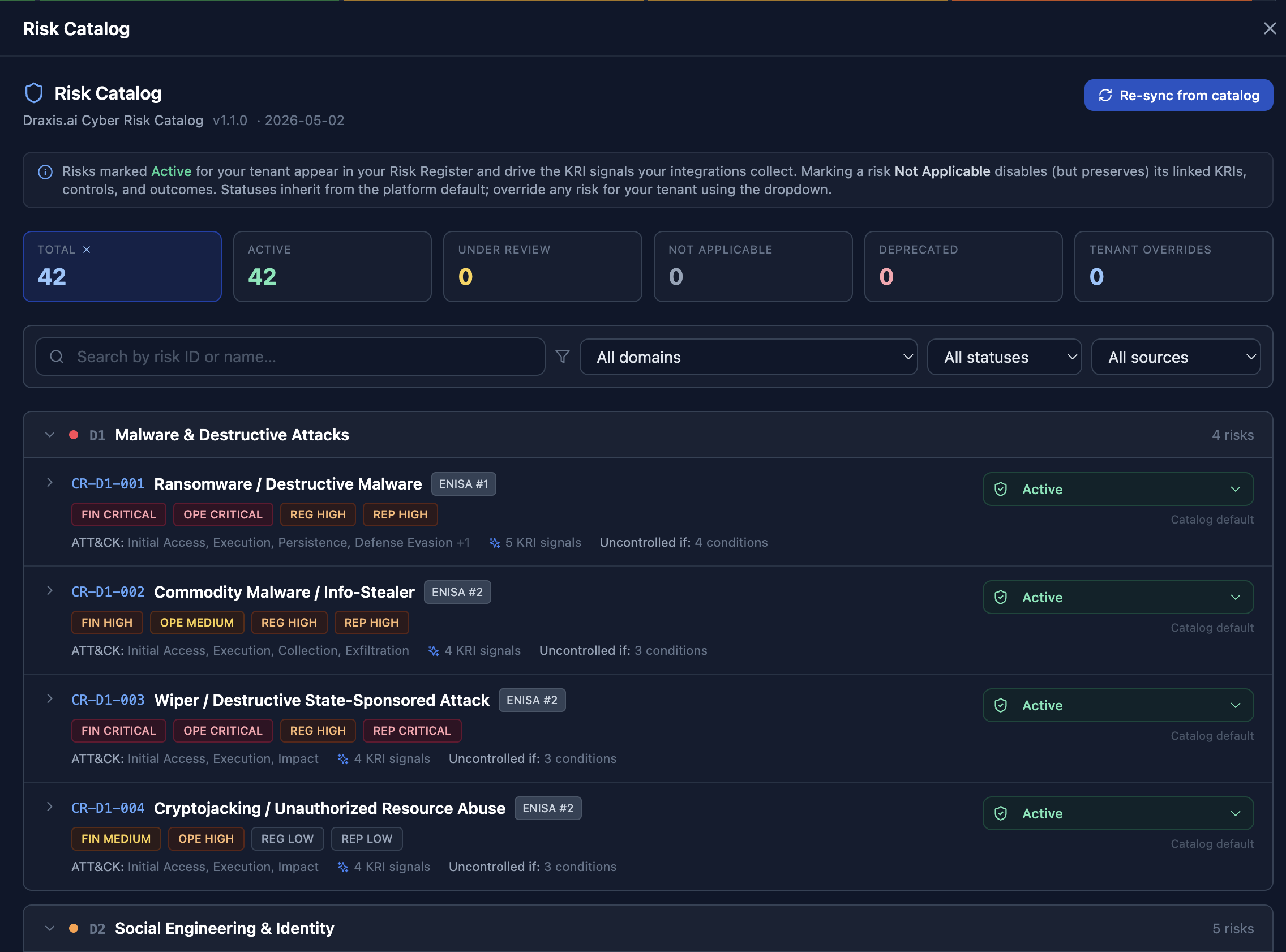Expand the CR-D1-003 Wiper row

pyautogui.click(x=50, y=699)
